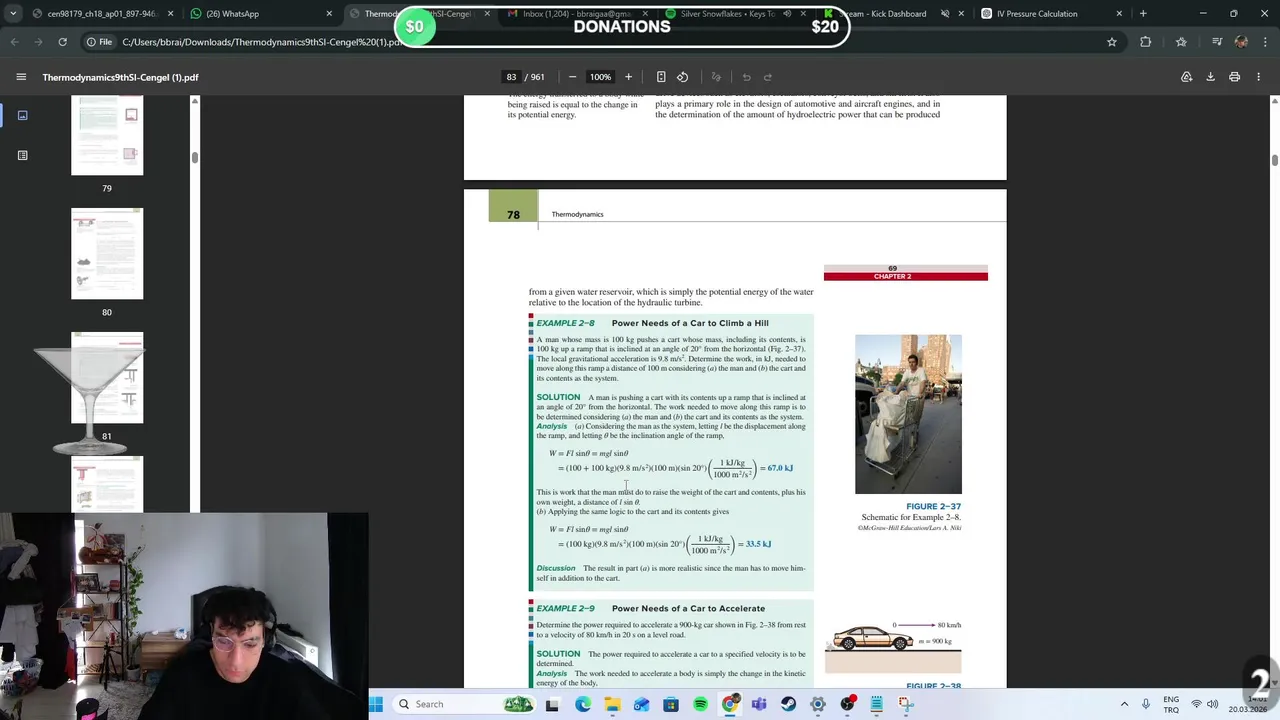Mute the Silver Snowflakes tab audio
Screen dimensions: 1280x720
(787, 14)
